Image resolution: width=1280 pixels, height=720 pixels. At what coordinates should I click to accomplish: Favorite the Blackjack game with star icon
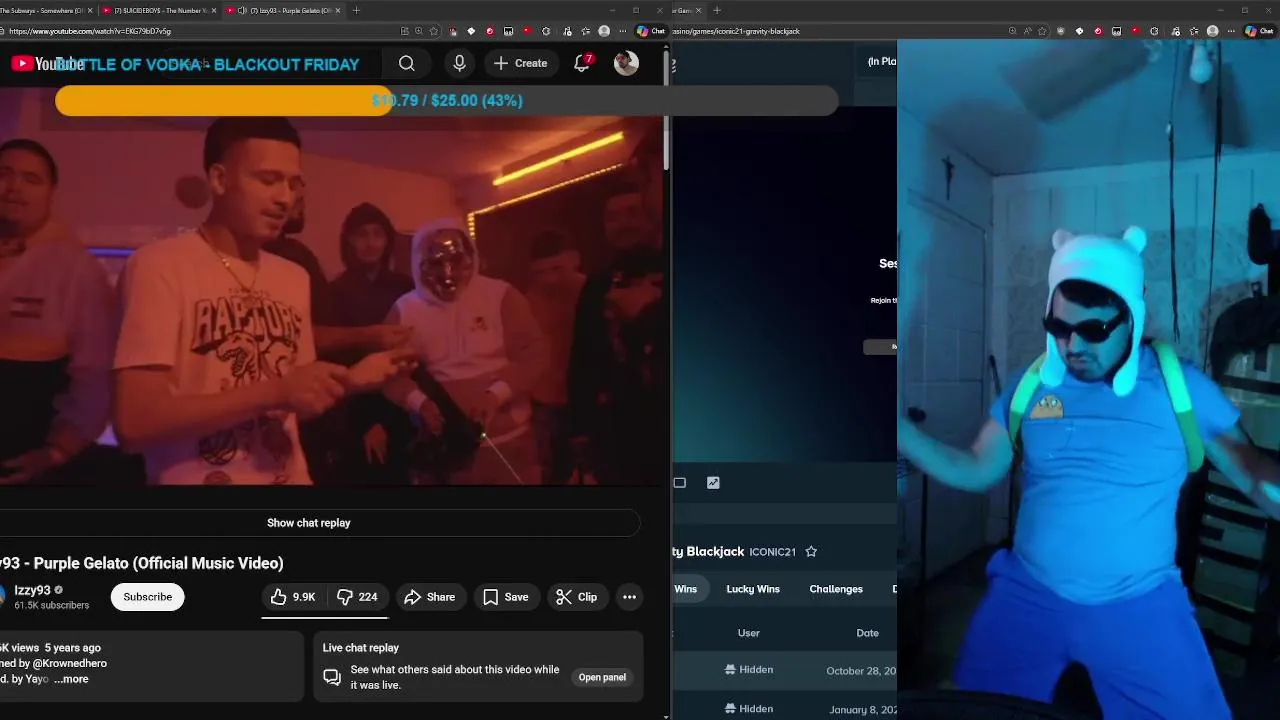coord(811,552)
